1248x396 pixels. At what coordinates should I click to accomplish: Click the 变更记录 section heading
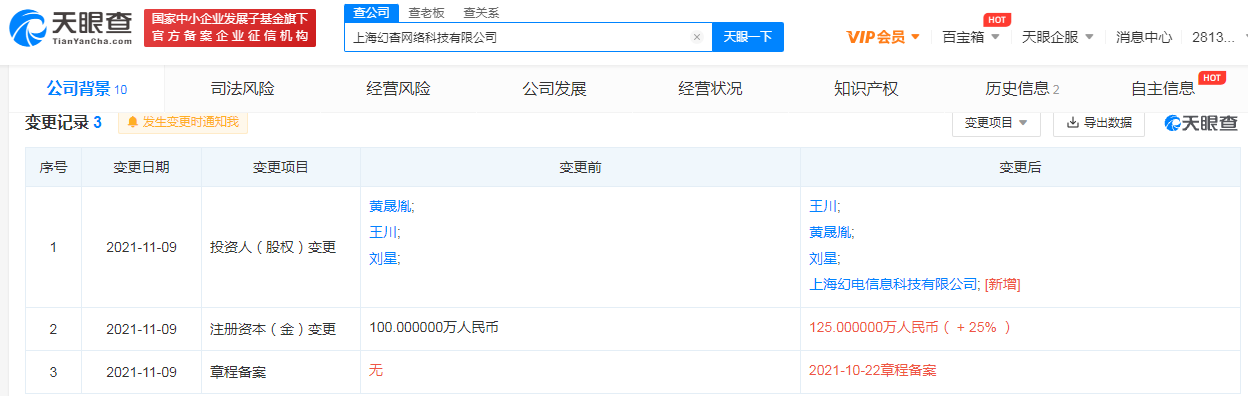63,122
